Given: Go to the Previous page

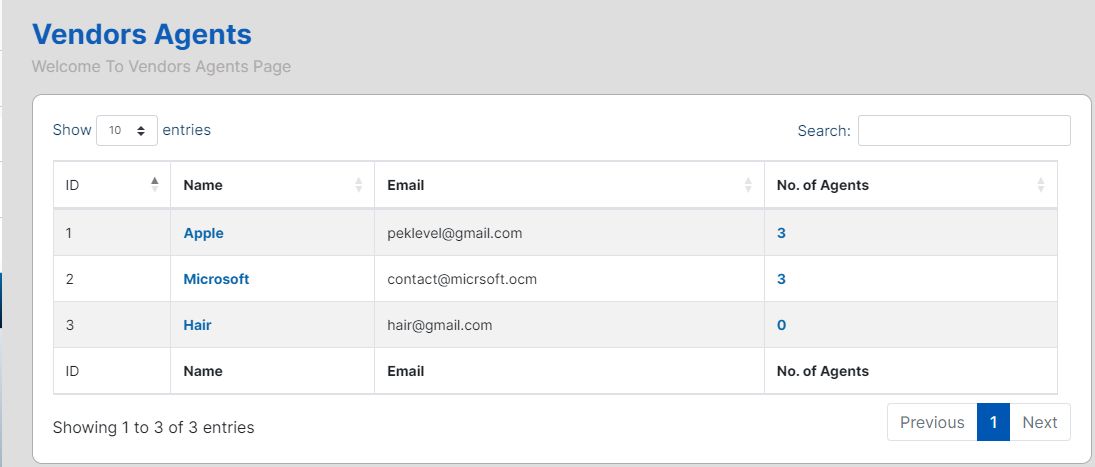Looking at the screenshot, I should point(931,422).
